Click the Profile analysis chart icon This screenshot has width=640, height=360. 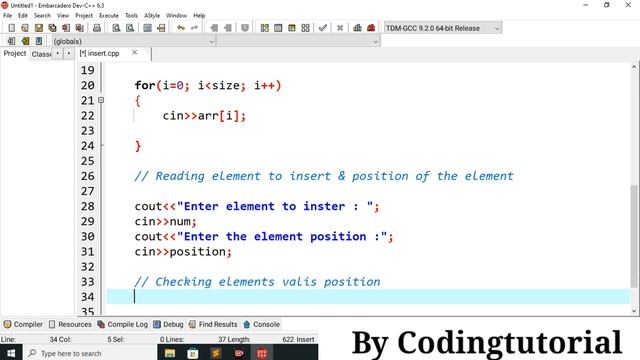pos(357,28)
